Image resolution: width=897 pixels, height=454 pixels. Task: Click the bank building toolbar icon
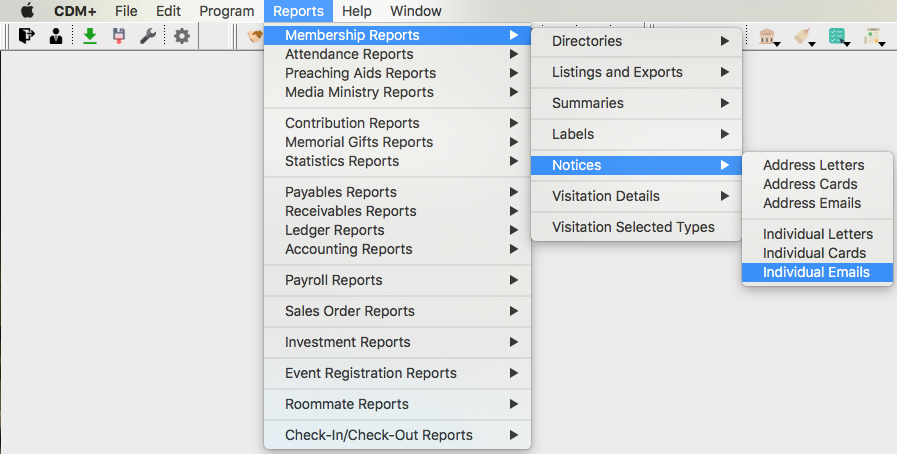tap(768, 37)
